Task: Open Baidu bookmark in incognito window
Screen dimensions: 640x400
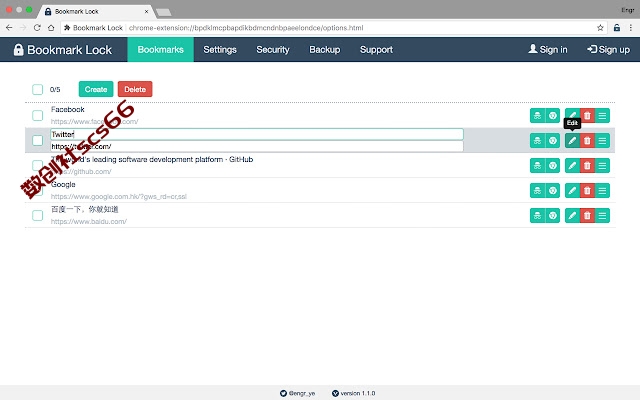Action: pyautogui.click(x=537, y=216)
